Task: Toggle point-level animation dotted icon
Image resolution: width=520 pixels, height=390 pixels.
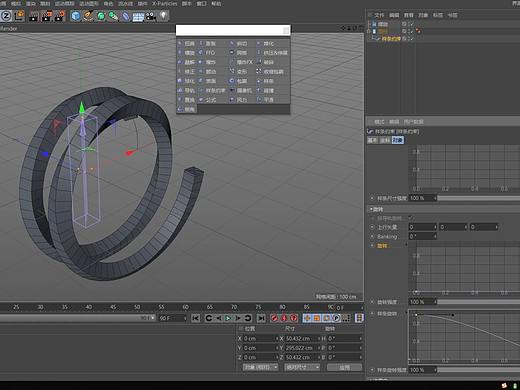Action: [x=346, y=318]
